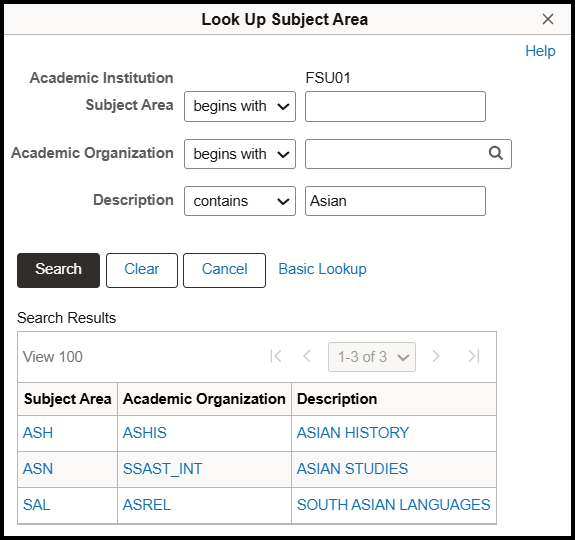Select subject area ASH

click(x=38, y=433)
